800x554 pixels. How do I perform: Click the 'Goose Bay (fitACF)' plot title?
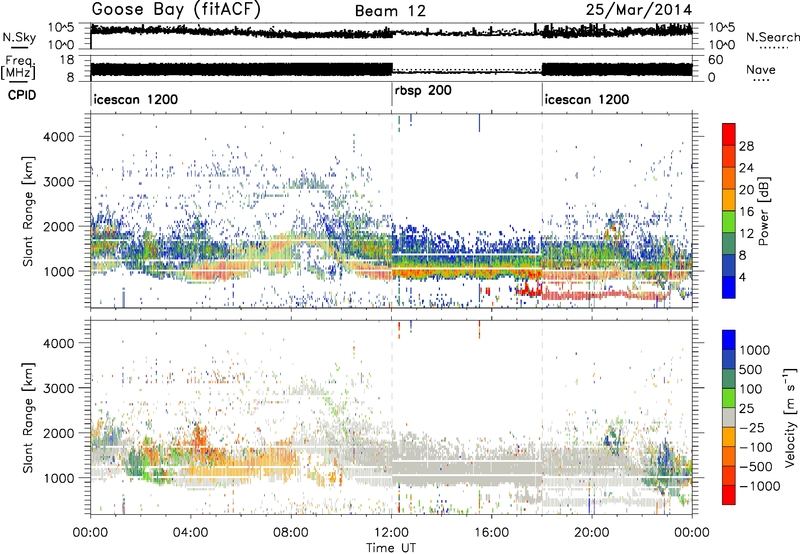176,10
